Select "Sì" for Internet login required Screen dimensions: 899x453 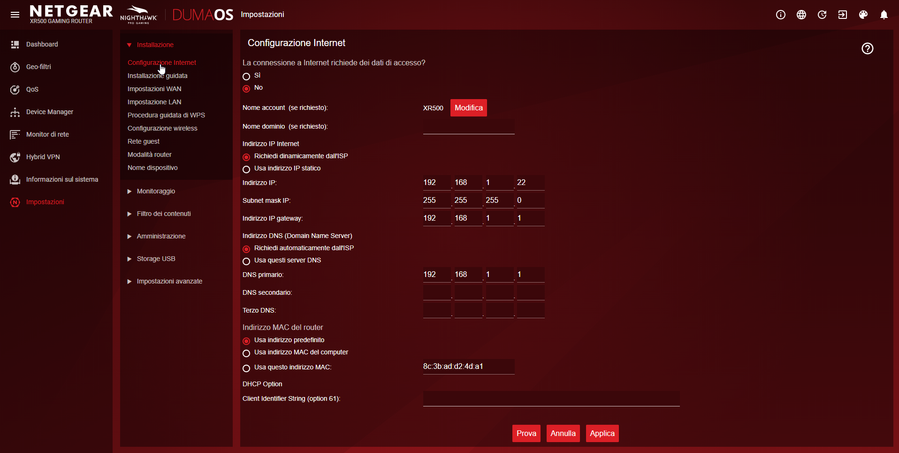coord(247,76)
